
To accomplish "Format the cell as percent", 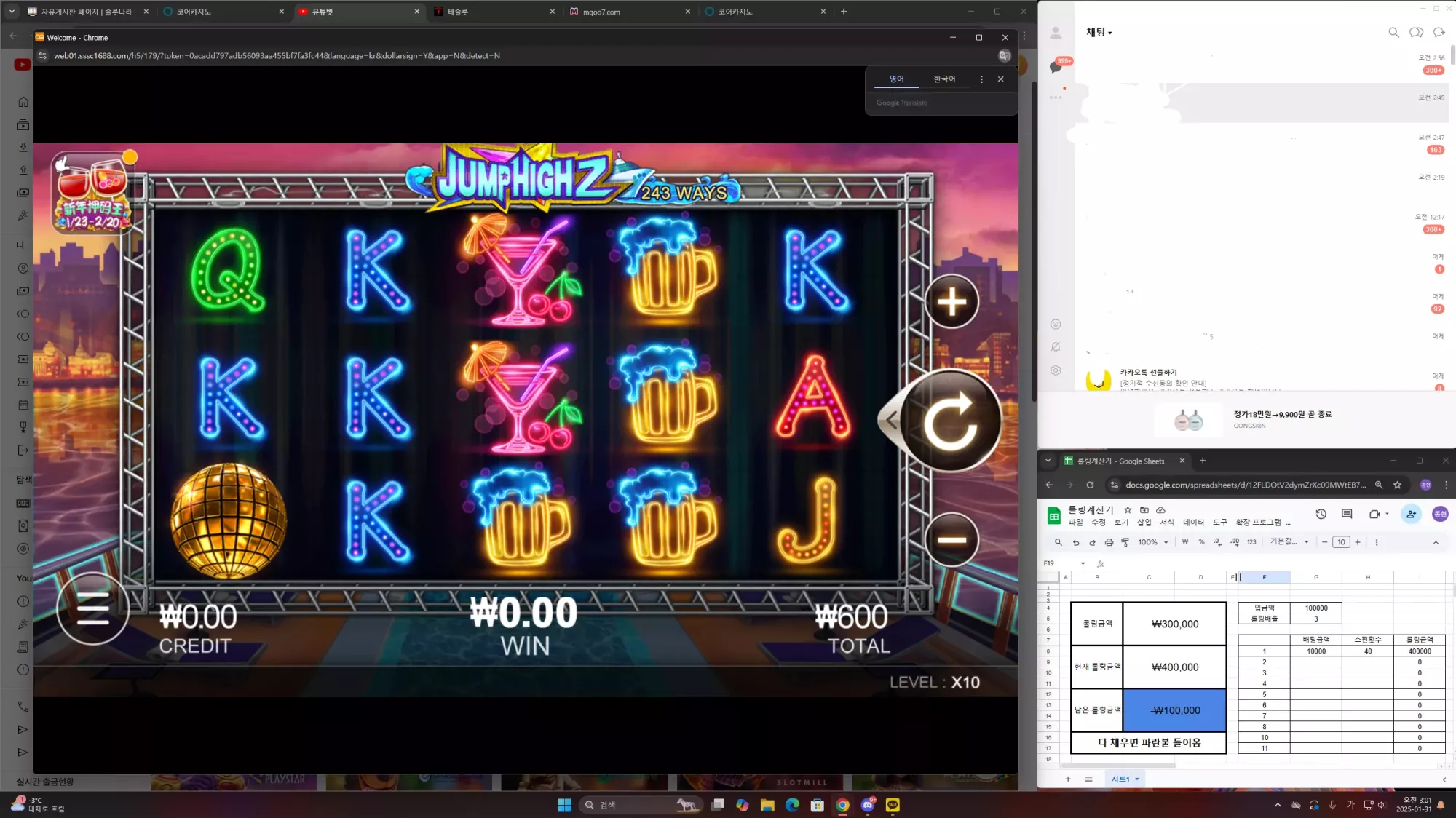I will 1201,542.
